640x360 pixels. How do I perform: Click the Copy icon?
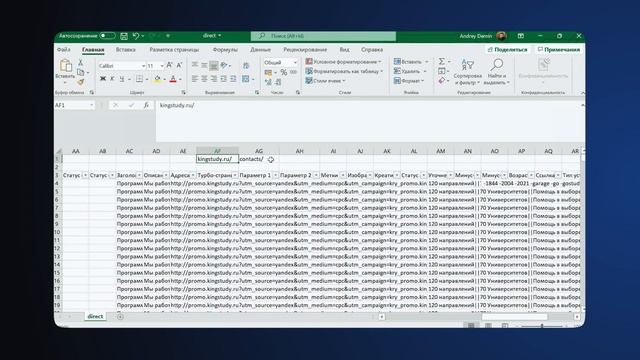click(81, 72)
